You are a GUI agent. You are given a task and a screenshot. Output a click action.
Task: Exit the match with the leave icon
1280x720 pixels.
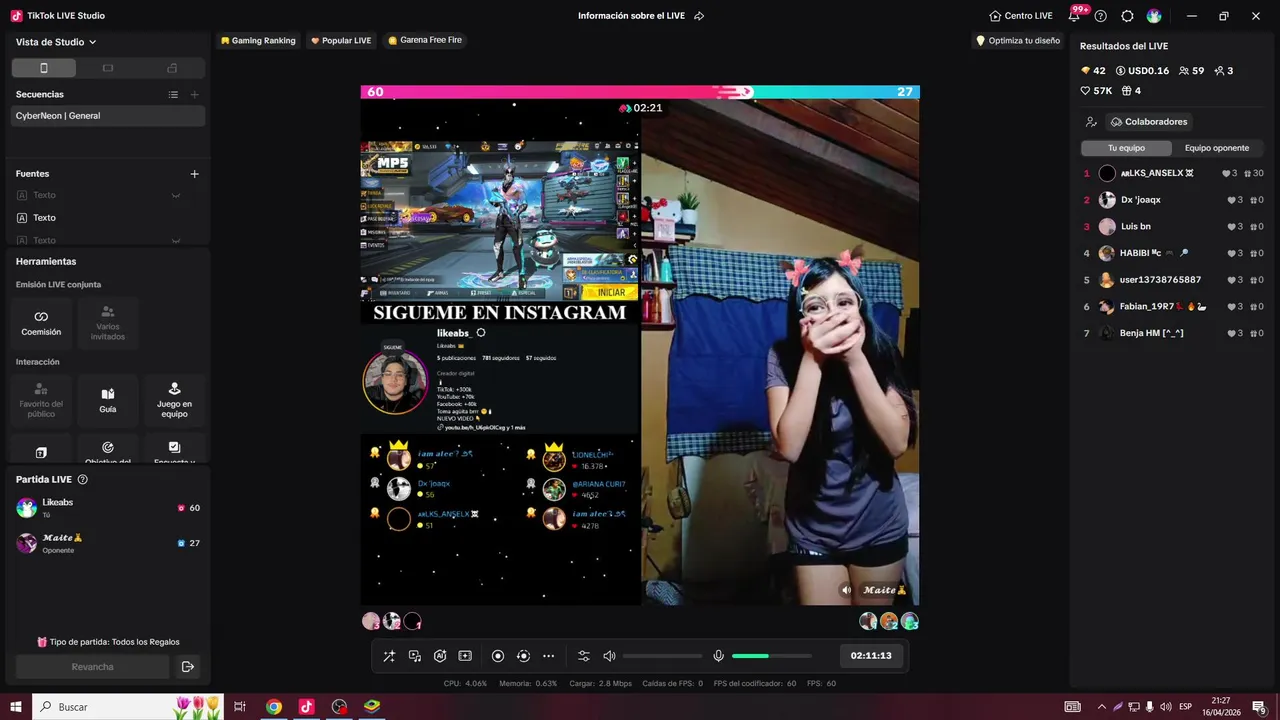pos(188,667)
